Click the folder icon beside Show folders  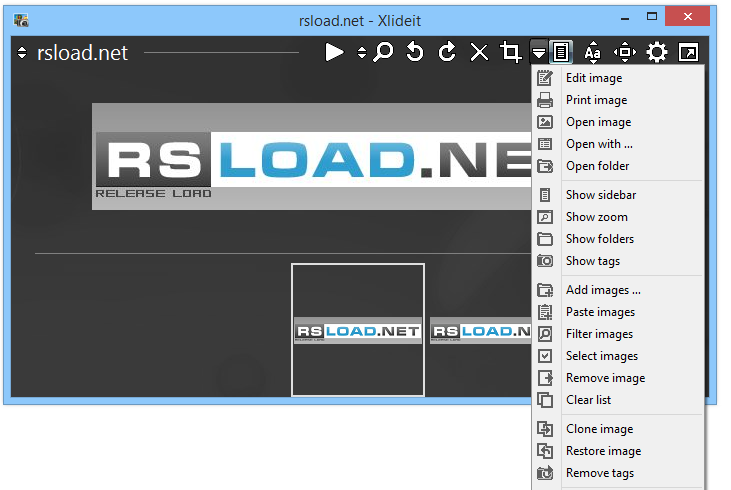click(545, 239)
